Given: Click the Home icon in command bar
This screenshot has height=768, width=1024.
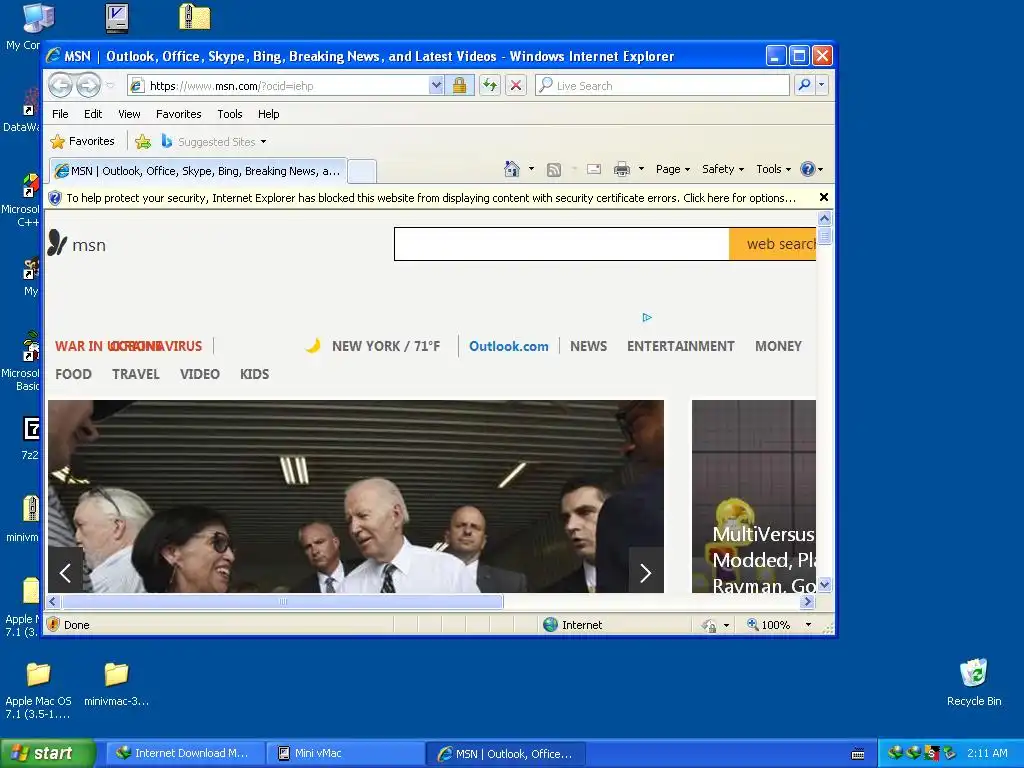Looking at the screenshot, I should [512, 169].
